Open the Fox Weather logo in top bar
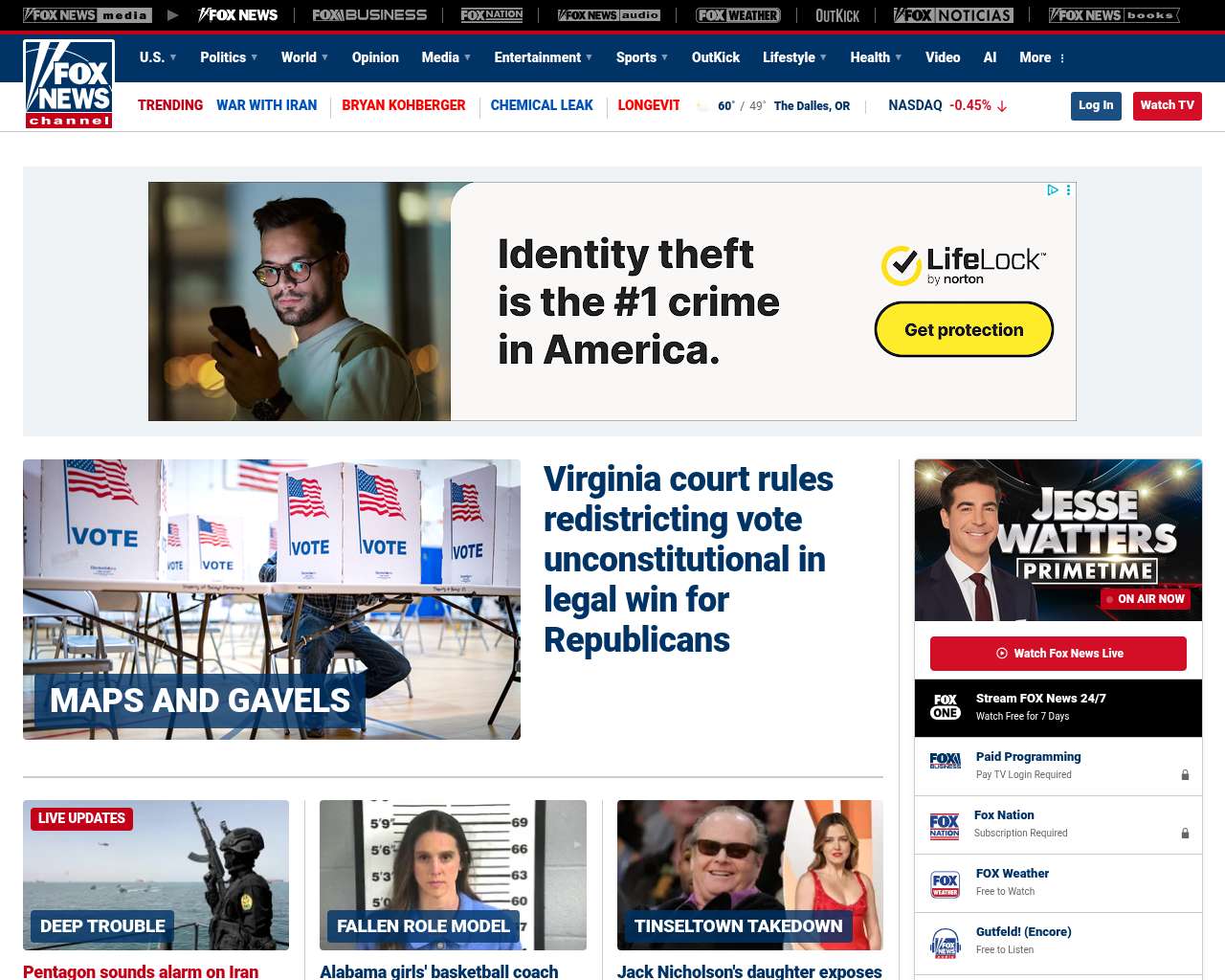 (x=738, y=15)
